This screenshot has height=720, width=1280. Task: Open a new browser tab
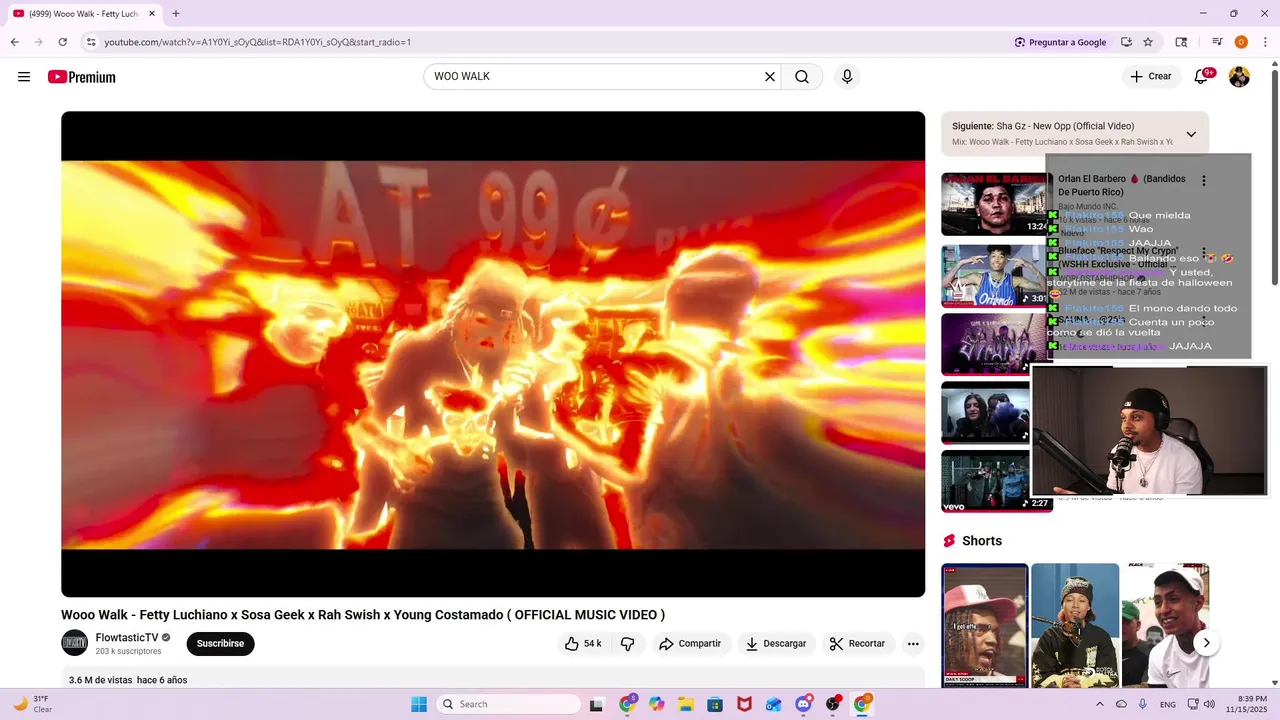(x=176, y=14)
